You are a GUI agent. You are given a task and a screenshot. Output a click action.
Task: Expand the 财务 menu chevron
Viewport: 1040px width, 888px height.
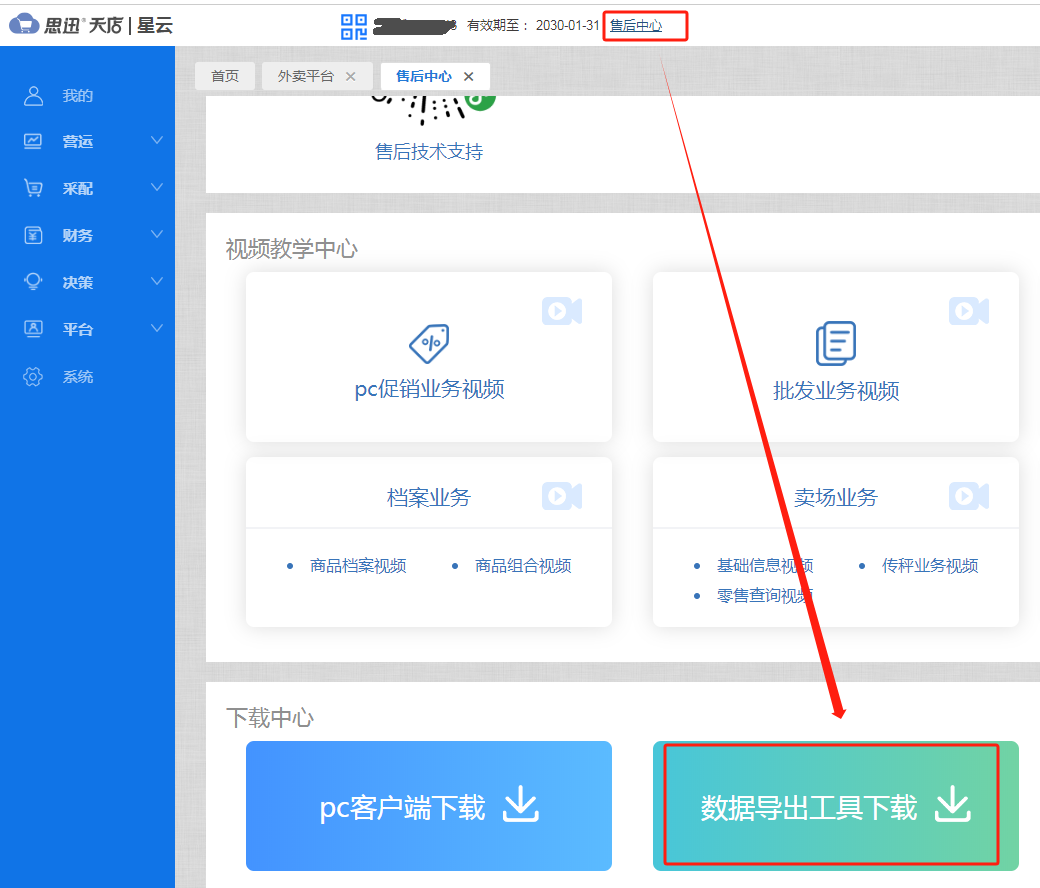coord(157,234)
